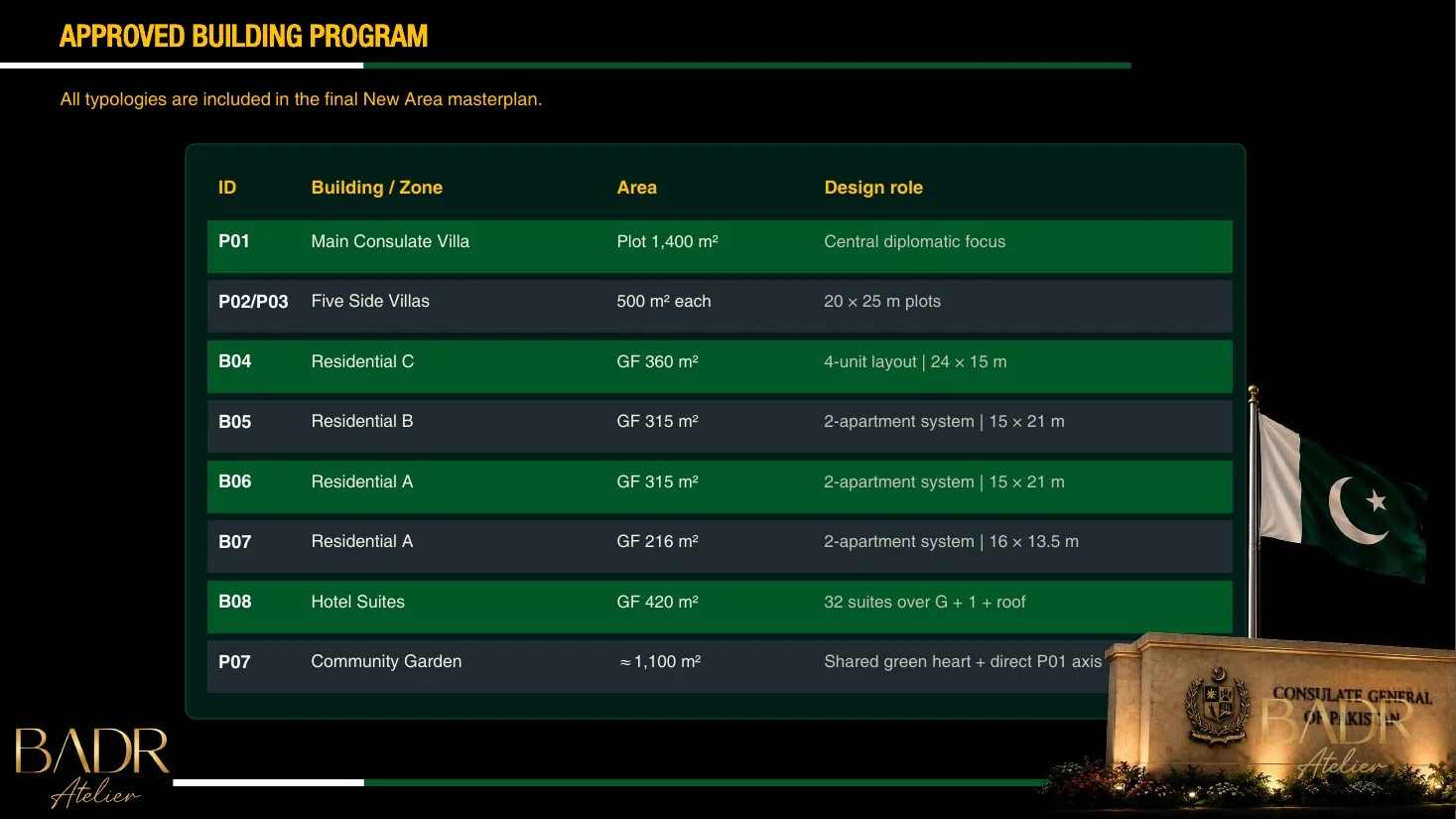
Task: Select the "B07" ID cell
Action: click(x=235, y=542)
